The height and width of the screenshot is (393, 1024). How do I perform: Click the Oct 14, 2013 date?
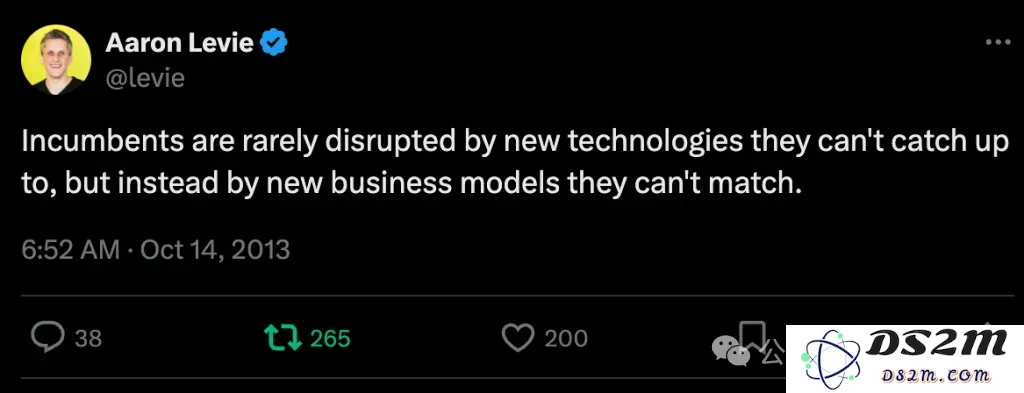pyautogui.click(x=215, y=250)
